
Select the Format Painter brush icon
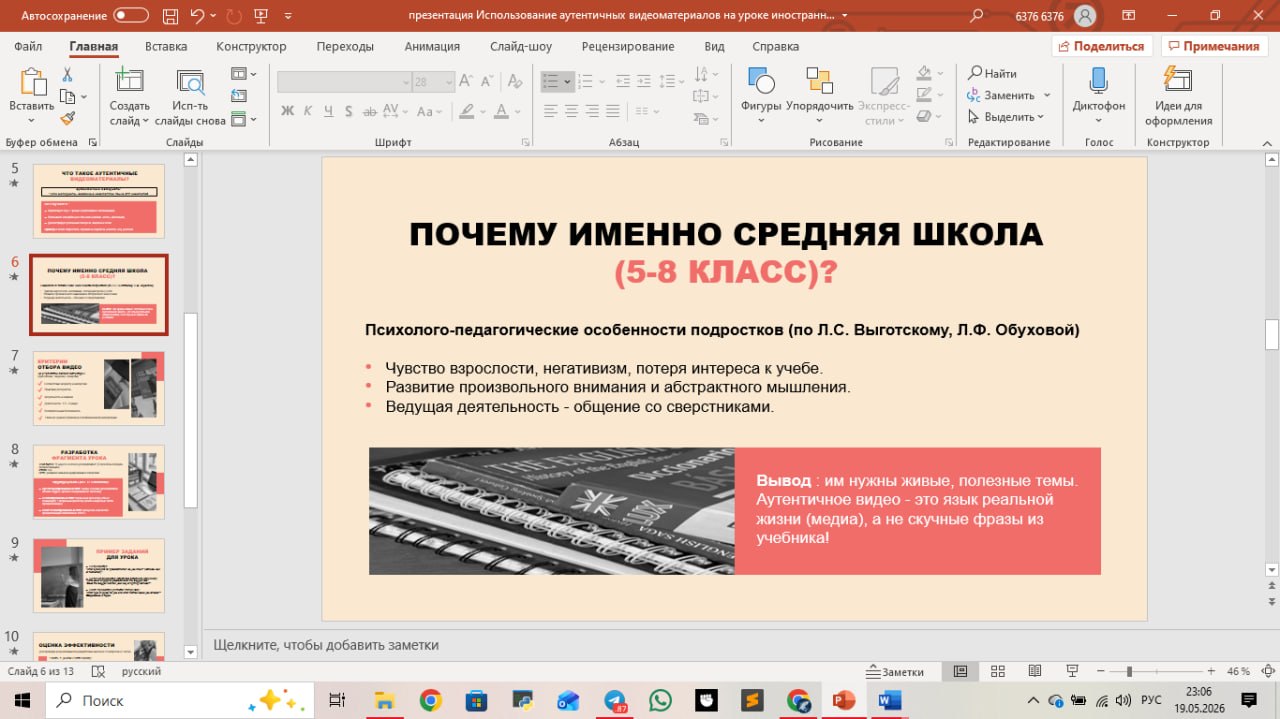click(68, 117)
